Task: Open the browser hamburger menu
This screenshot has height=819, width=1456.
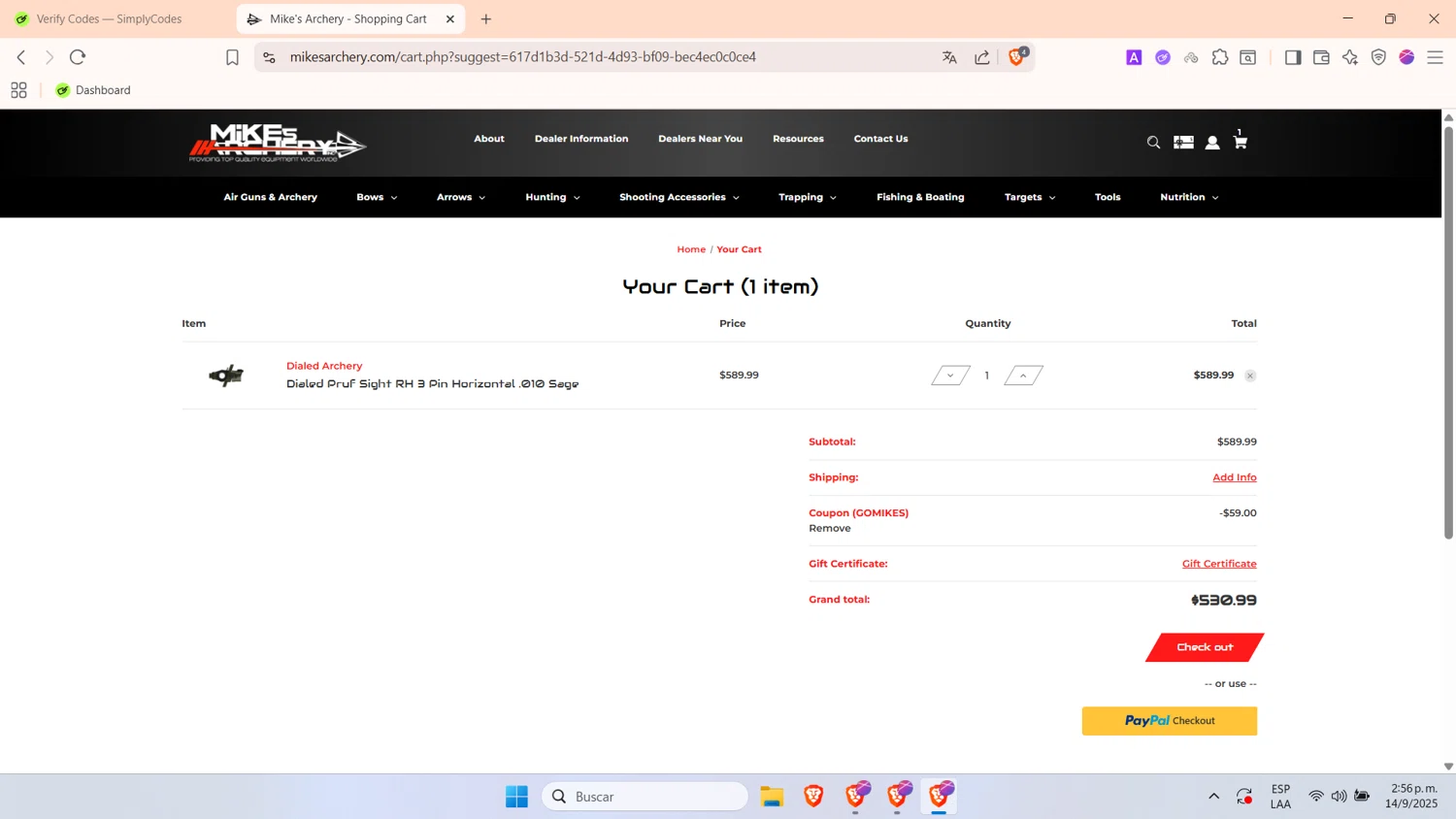Action: point(1436,57)
